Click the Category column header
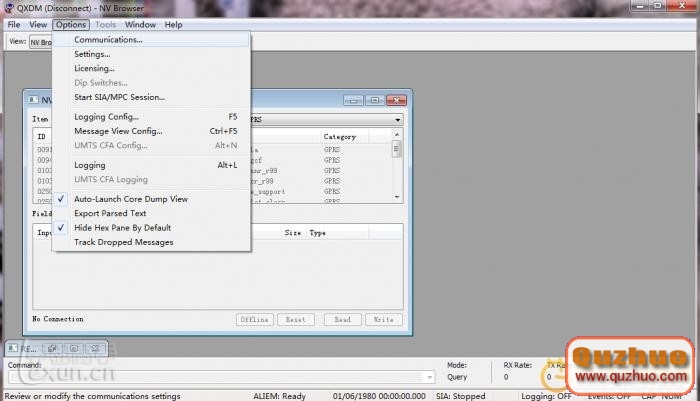The image size is (700, 401). point(340,137)
